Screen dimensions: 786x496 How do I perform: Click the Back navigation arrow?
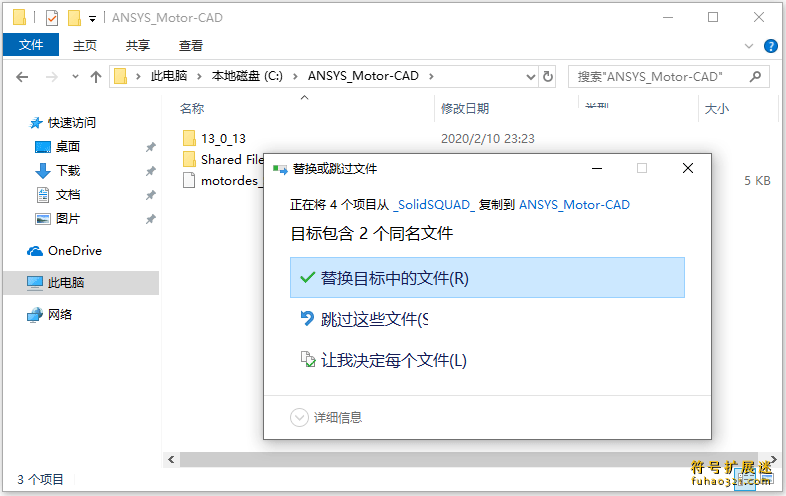click(22, 77)
